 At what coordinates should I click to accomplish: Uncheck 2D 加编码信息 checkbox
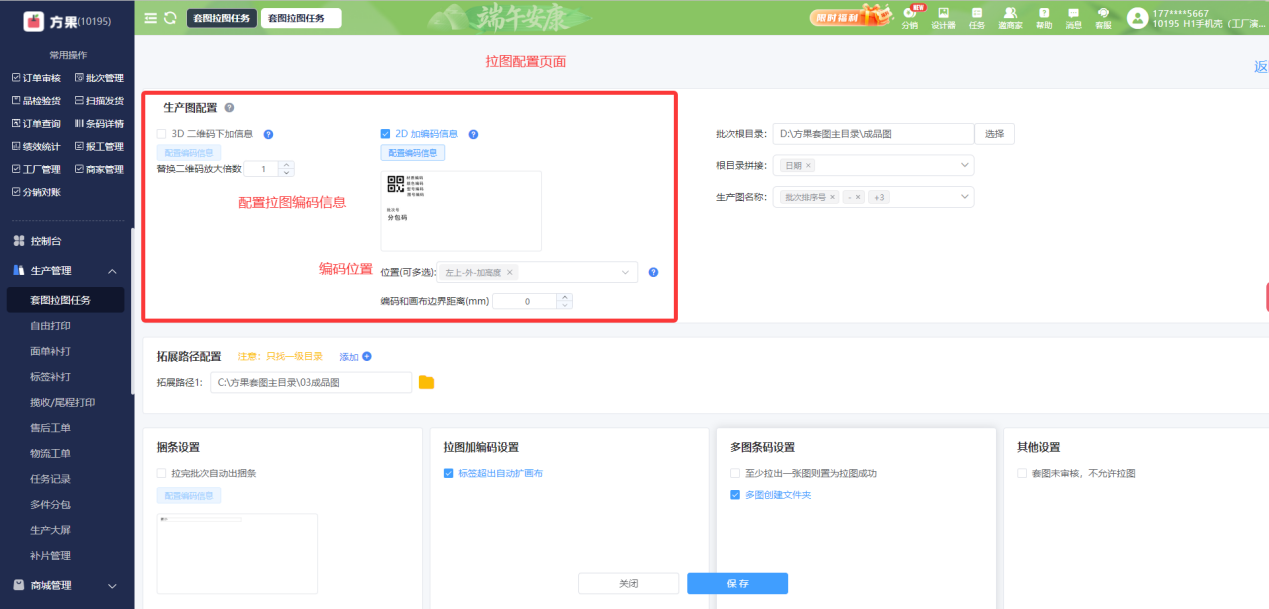(385, 134)
